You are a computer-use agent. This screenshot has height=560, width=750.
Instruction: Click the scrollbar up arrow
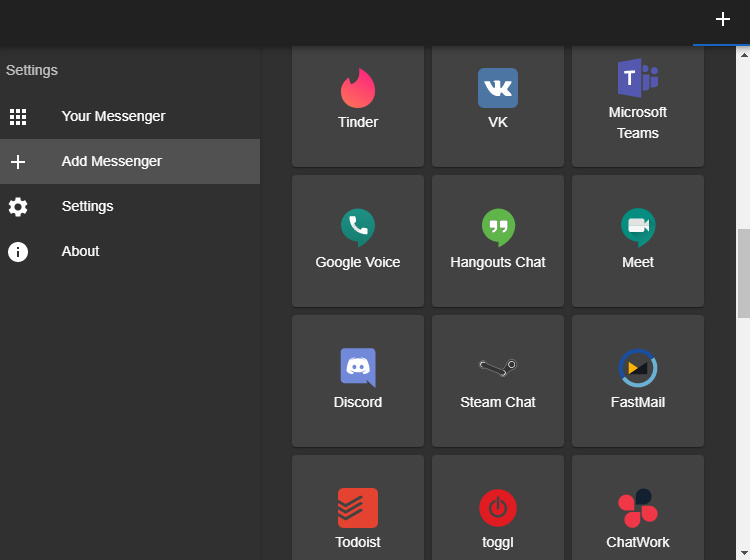pos(744,55)
